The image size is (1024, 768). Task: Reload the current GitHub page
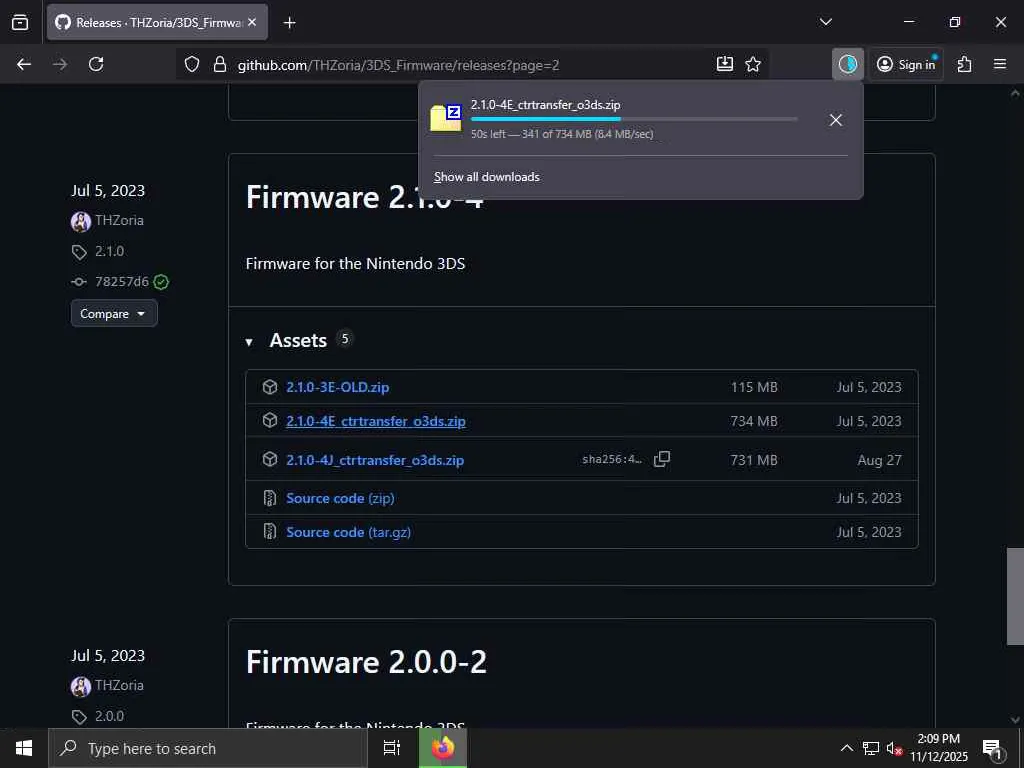click(96, 64)
